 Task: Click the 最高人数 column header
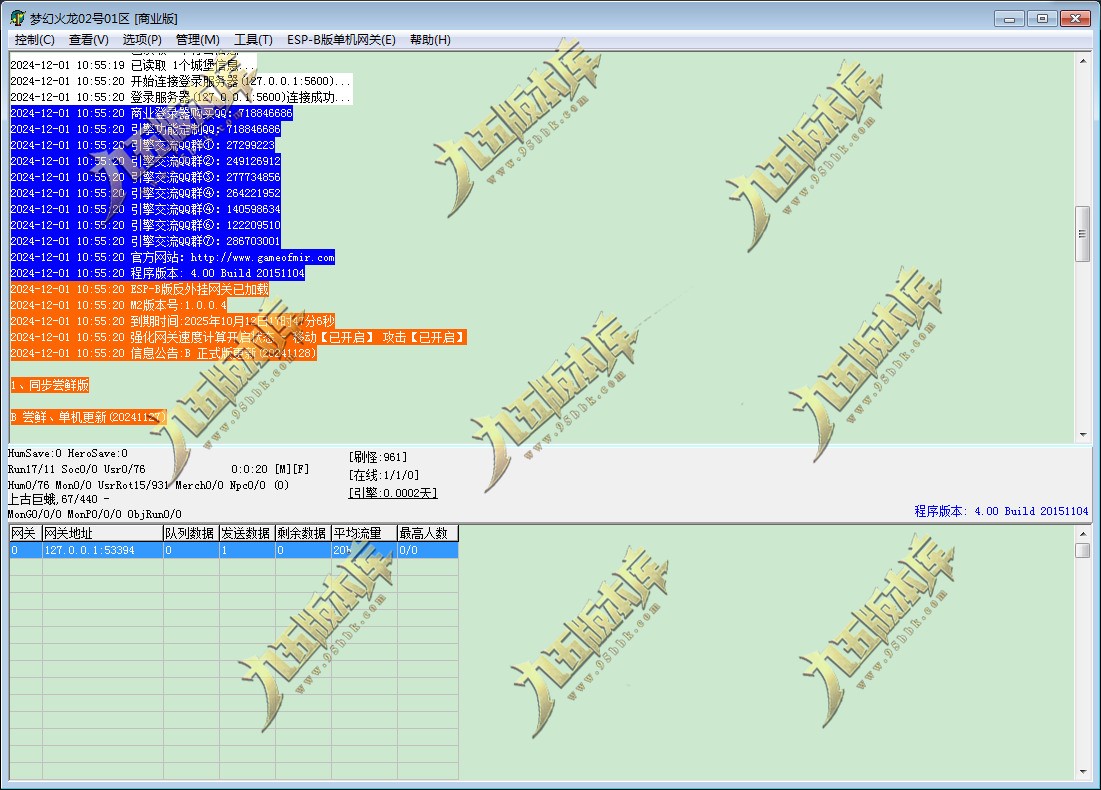pyautogui.click(x=428, y=533)
